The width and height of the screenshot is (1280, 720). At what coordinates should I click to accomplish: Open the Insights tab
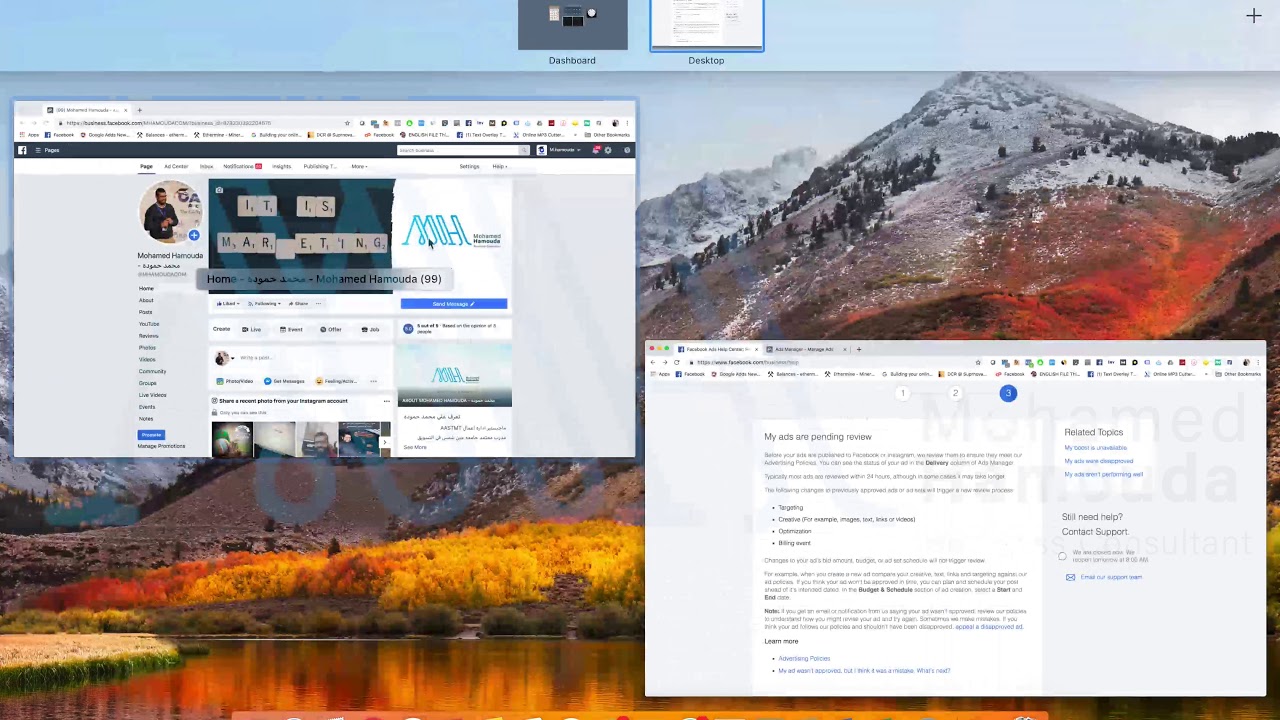click(x=281, y=166)
